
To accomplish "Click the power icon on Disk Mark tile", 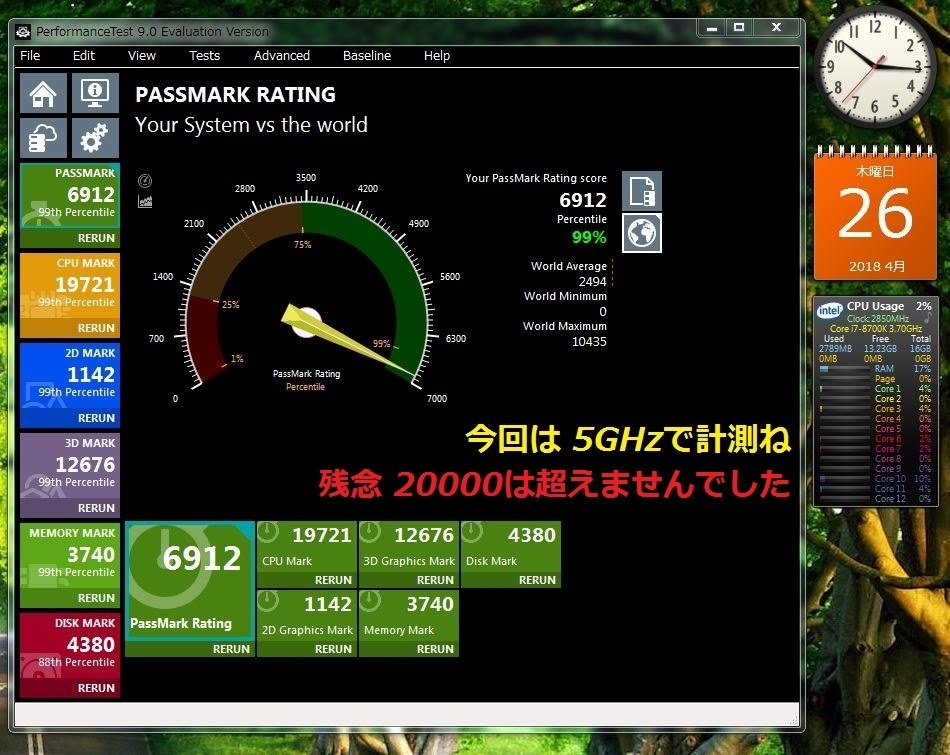I will click(472, 533).
